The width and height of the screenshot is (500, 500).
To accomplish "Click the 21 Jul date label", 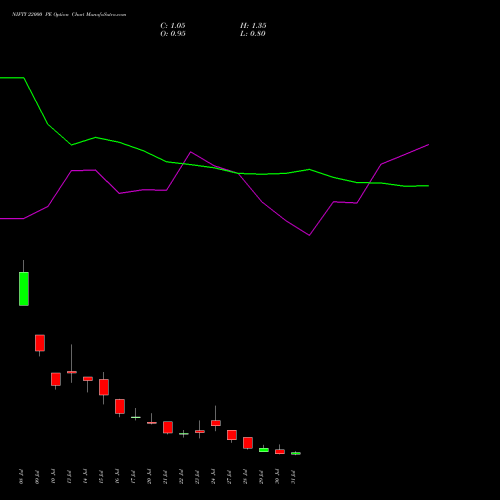I will click(x=165, y=477).
